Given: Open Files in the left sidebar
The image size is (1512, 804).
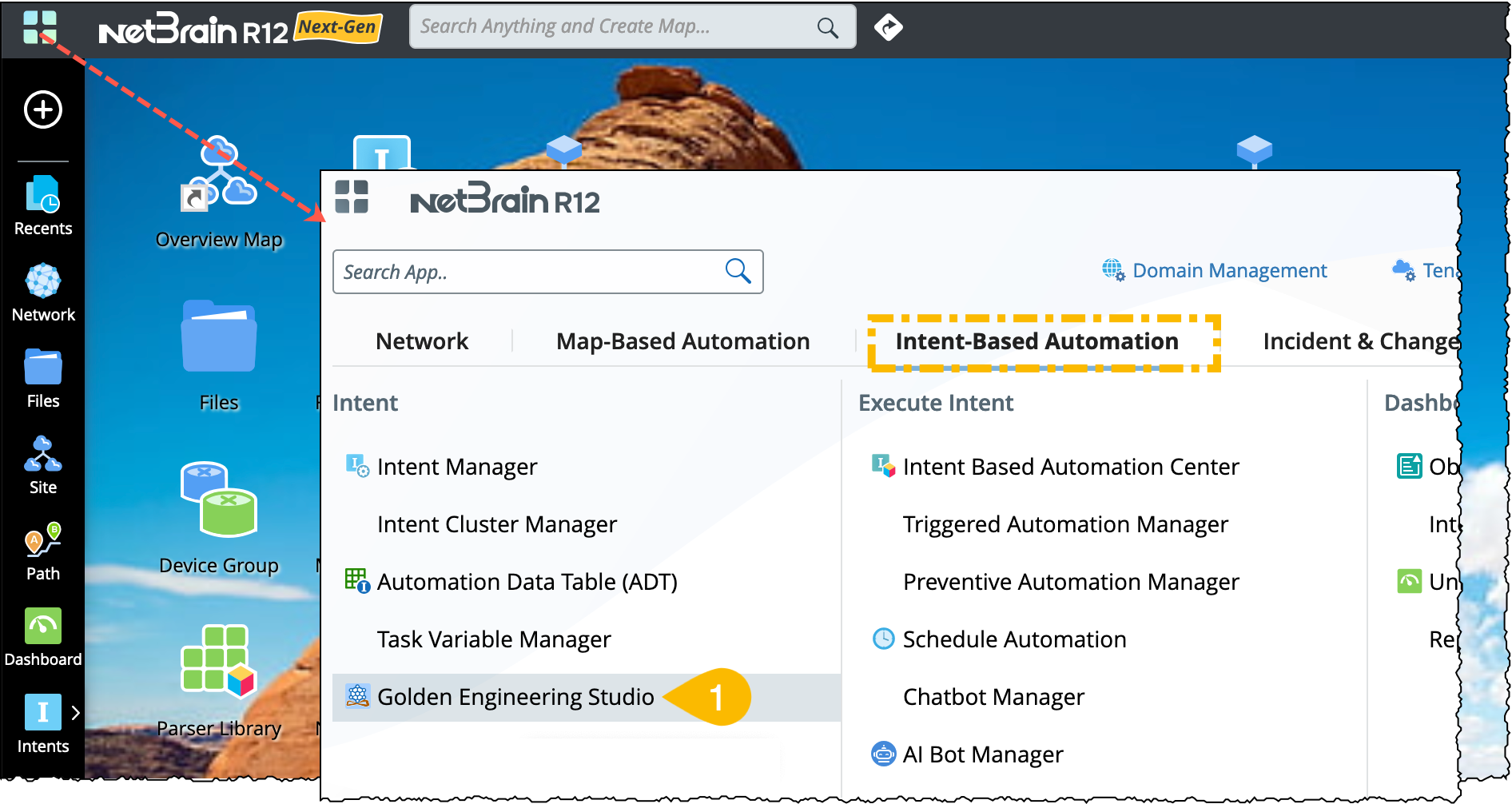Looking at the screenshot, I should [43, 379].
